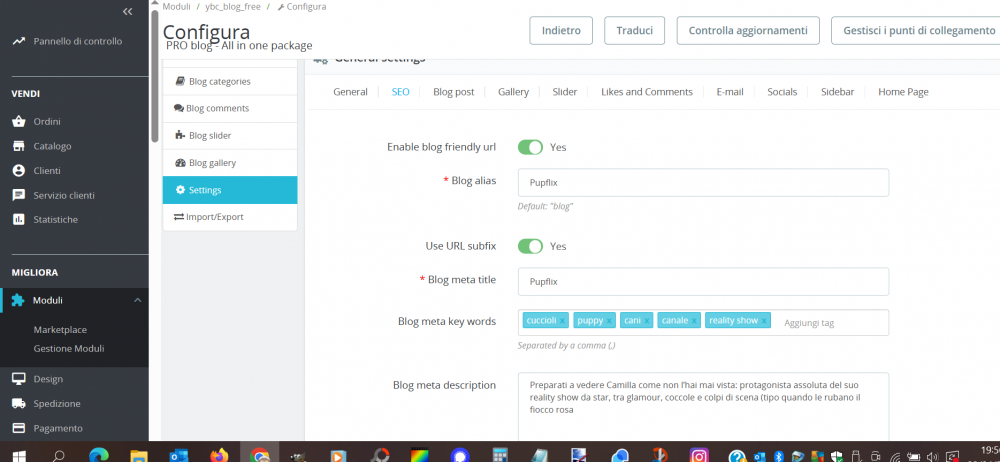Click Controlla aggiornamenti button
This screenshot has width=1000, height=462.
(748, 31)
